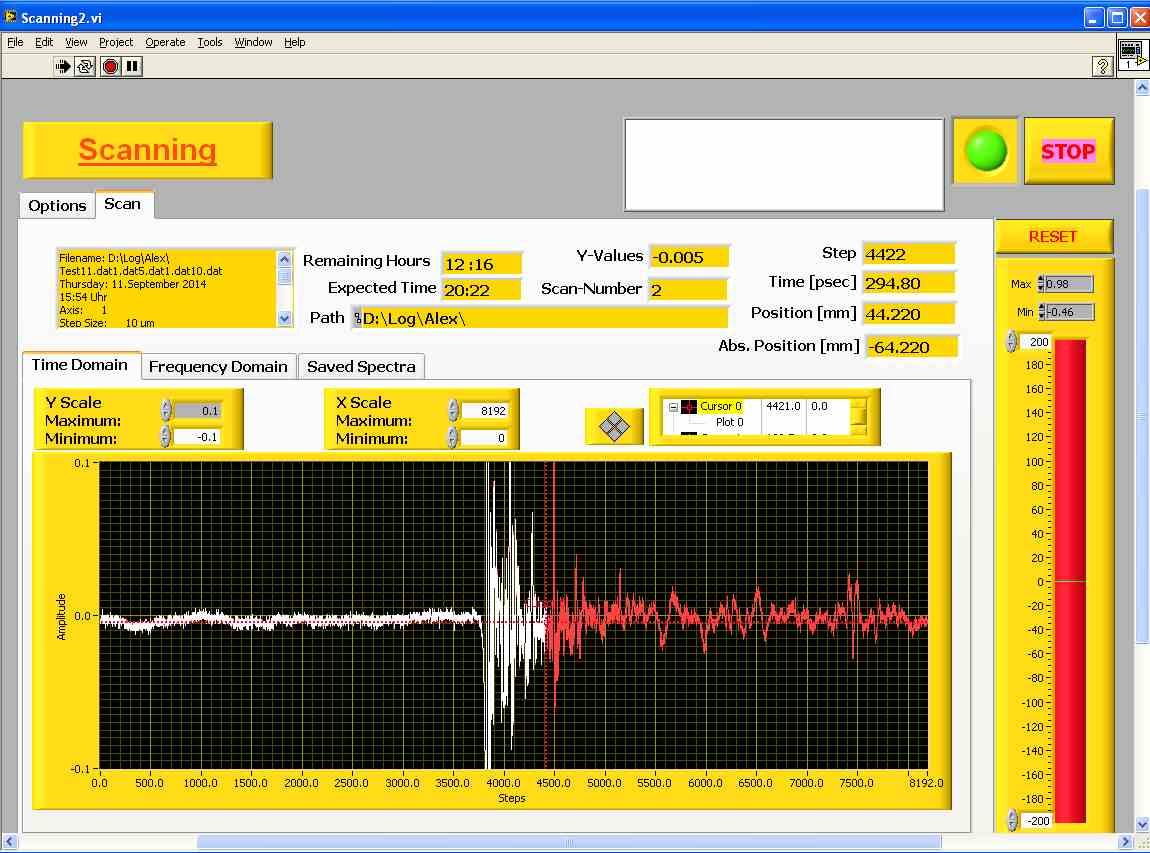Collapse the Cursor 0 tree entry

(x=673, y=407)
